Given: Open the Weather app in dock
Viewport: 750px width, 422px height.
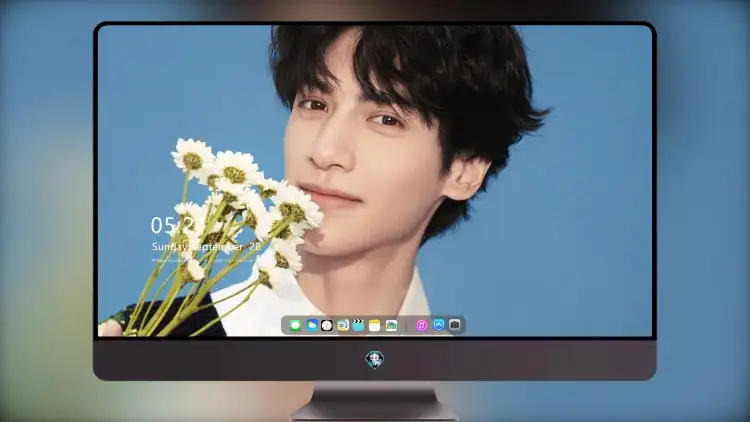Looking at the screenshot, I should tap(312, 326).
